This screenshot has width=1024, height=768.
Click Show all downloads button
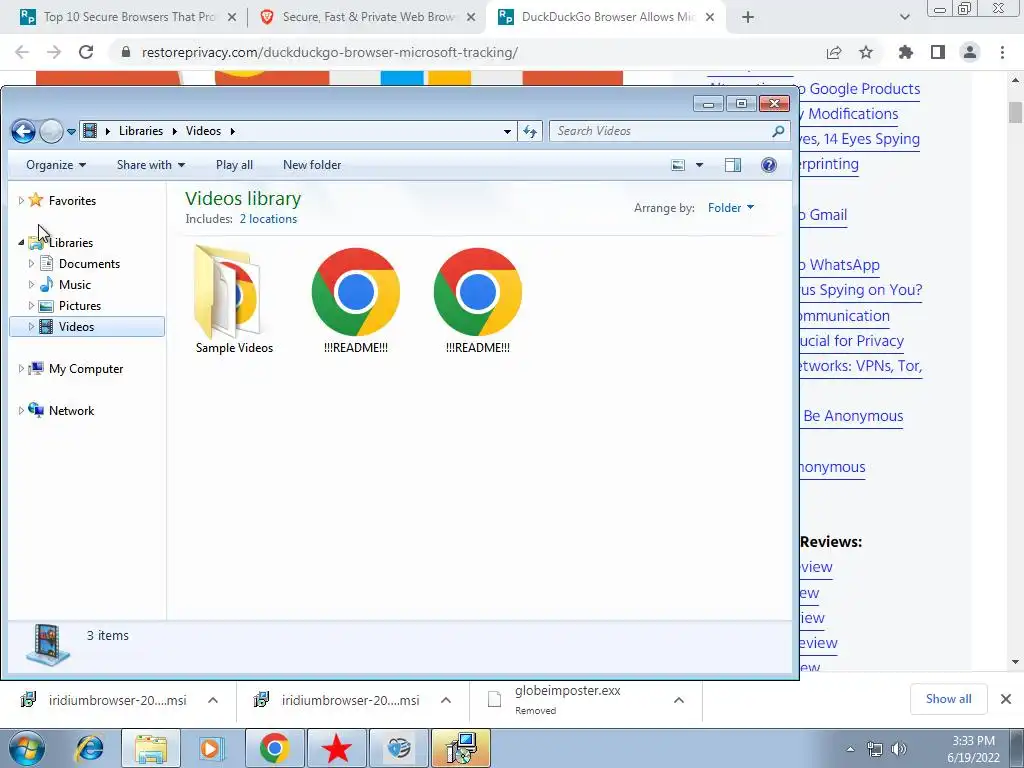[x=948, y=699]
